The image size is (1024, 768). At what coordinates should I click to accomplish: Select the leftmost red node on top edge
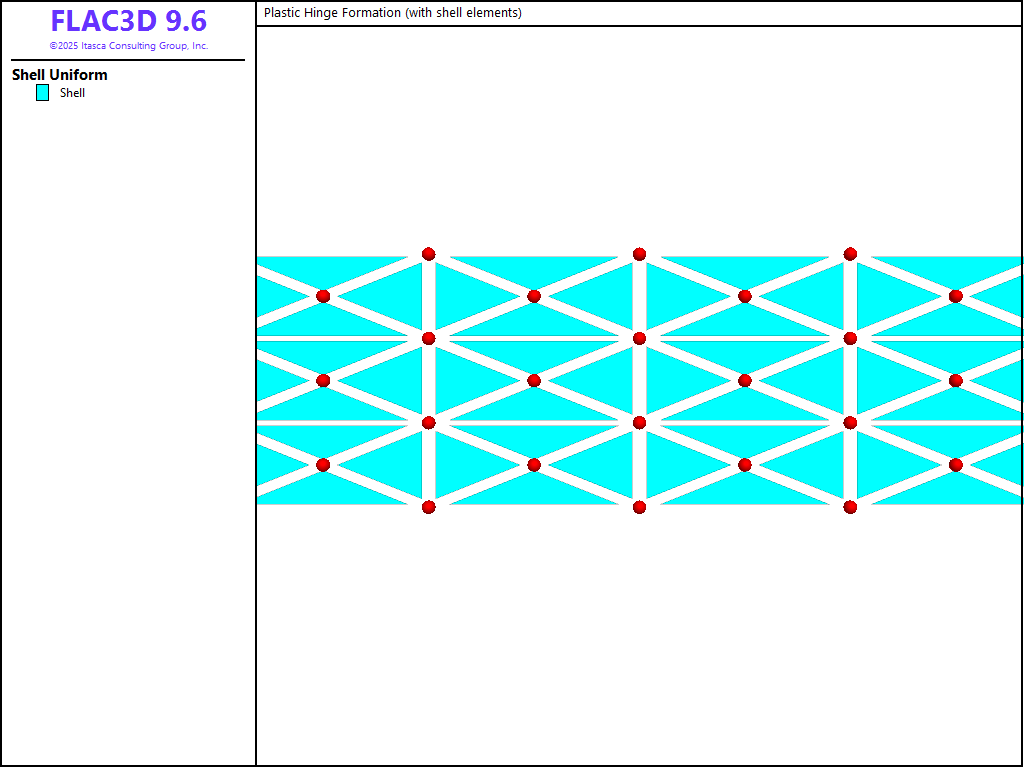tap(428, 254)
